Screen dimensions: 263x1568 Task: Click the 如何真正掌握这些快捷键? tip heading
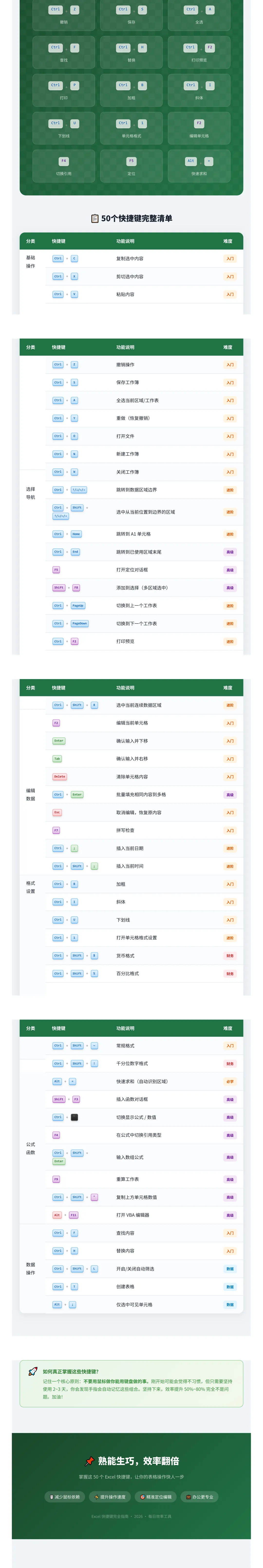[x=71, y=1371]
